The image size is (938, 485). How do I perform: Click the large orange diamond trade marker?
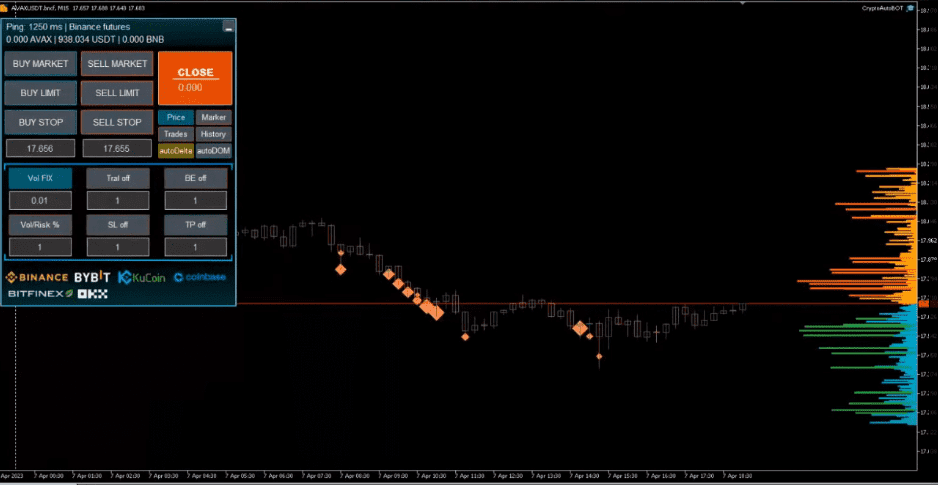pos(434,310)
